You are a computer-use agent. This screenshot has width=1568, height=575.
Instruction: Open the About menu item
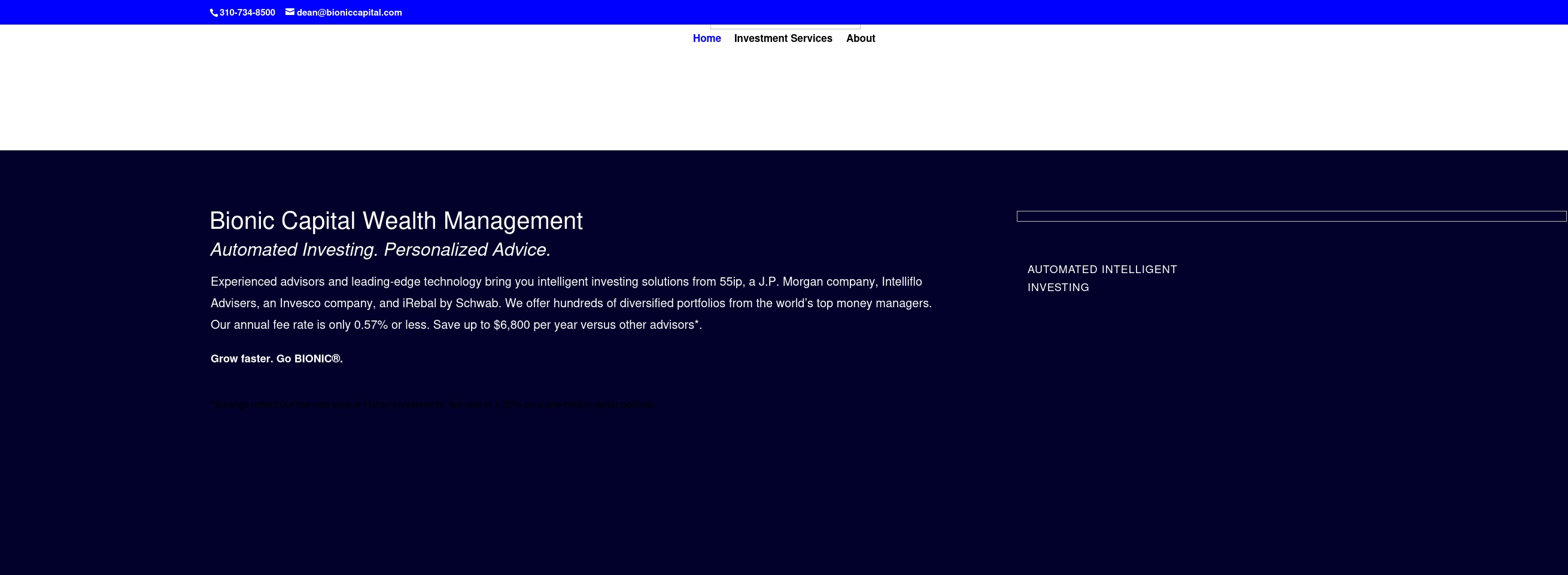pyautogui.click(x=860, y=38)
